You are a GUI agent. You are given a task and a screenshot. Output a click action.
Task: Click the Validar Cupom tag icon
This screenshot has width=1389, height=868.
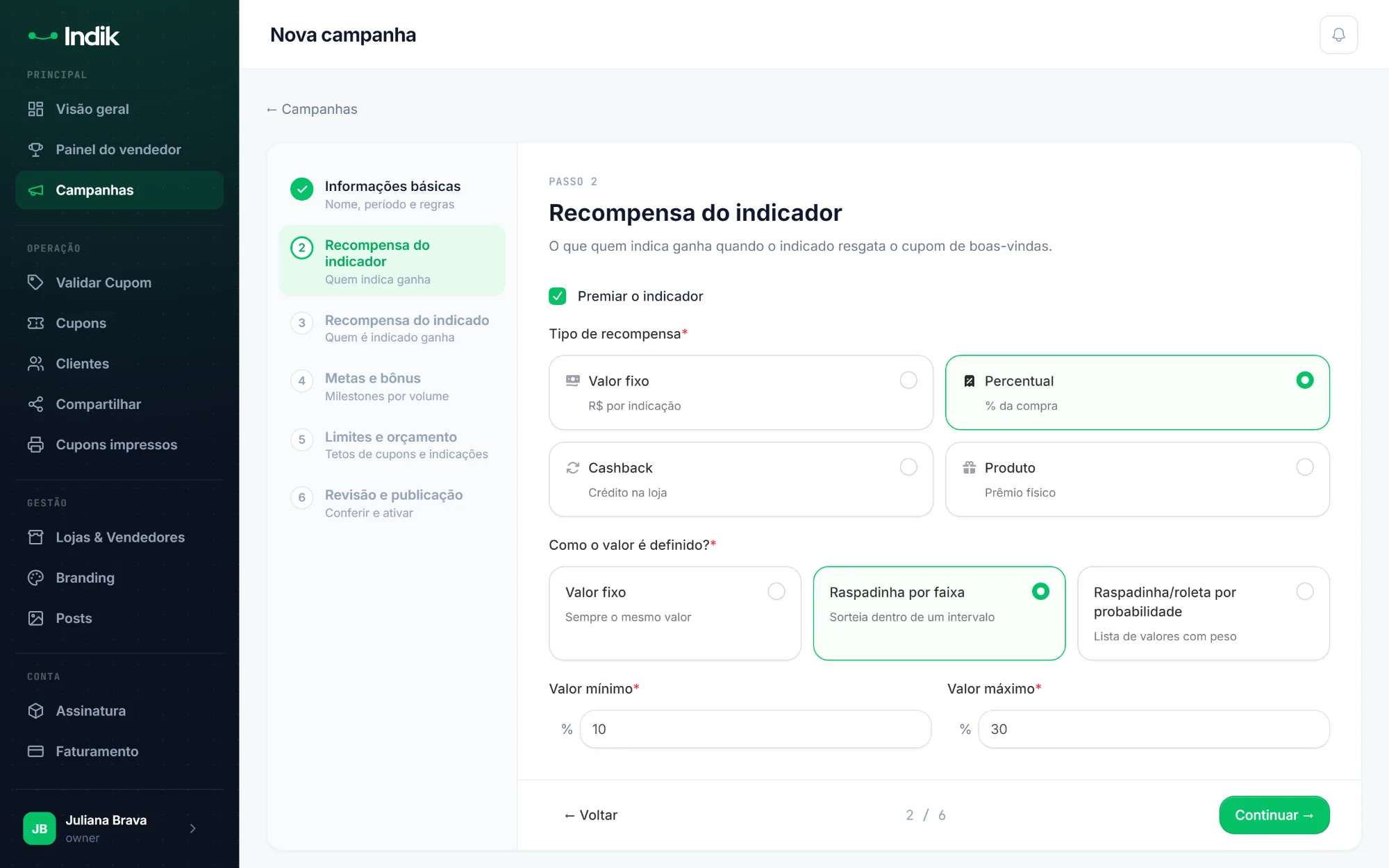pyautogui.click(x=35, y=283)
